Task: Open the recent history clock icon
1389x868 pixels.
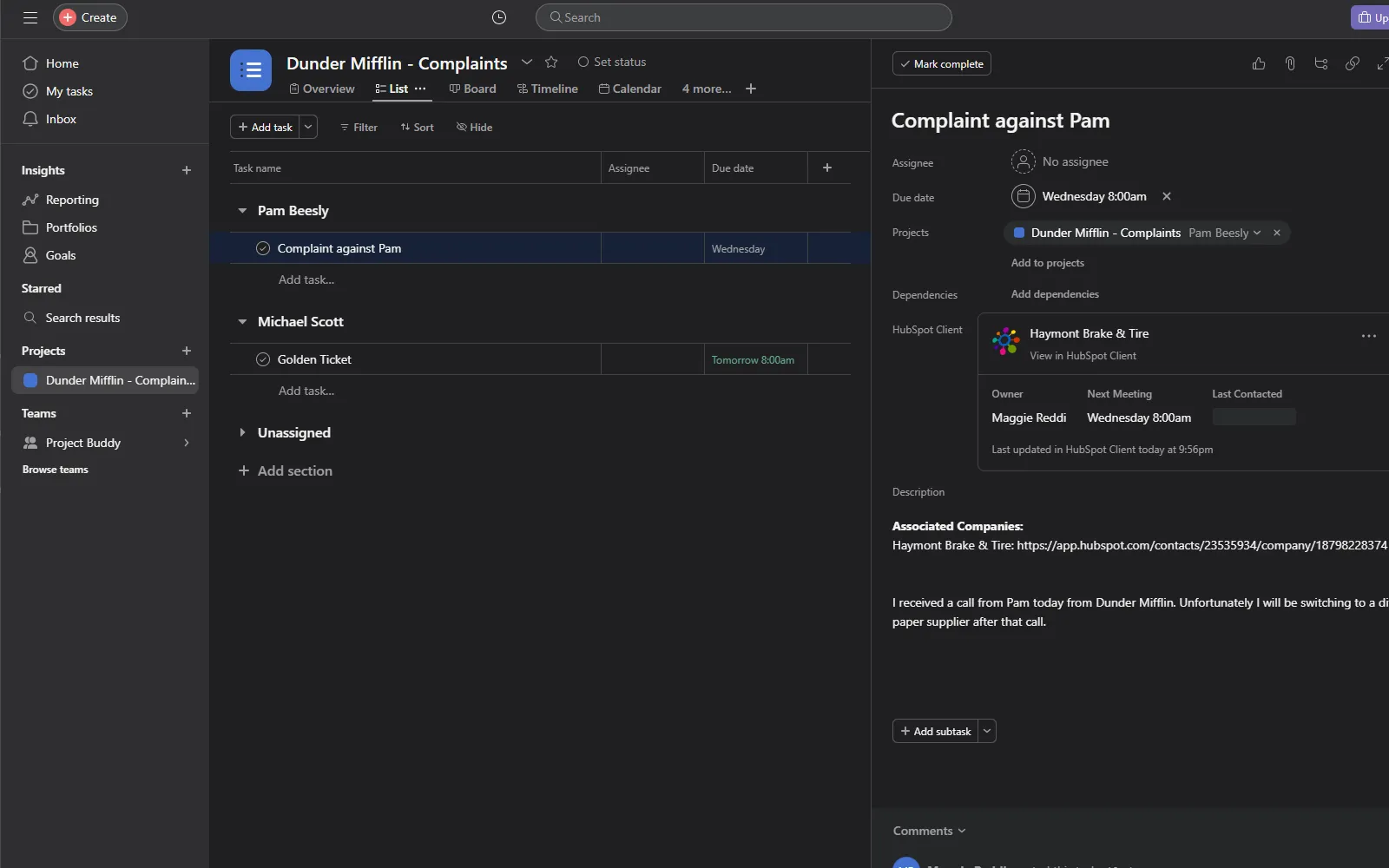Action: (499, 17)
